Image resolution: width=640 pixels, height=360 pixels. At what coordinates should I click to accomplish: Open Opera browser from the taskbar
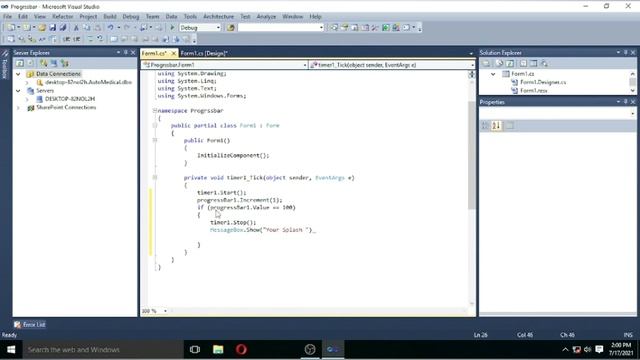point(241,349)
